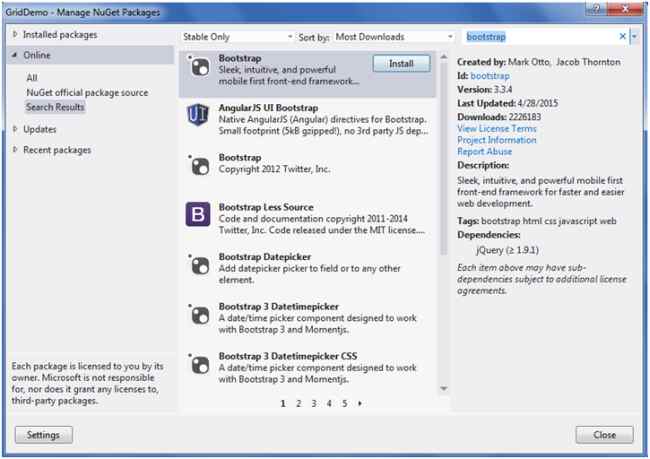The width and height of the screenshot is (650, 459).
Task: Expand the Updates node
Action: pyautogui.click(x=15, y=129)
